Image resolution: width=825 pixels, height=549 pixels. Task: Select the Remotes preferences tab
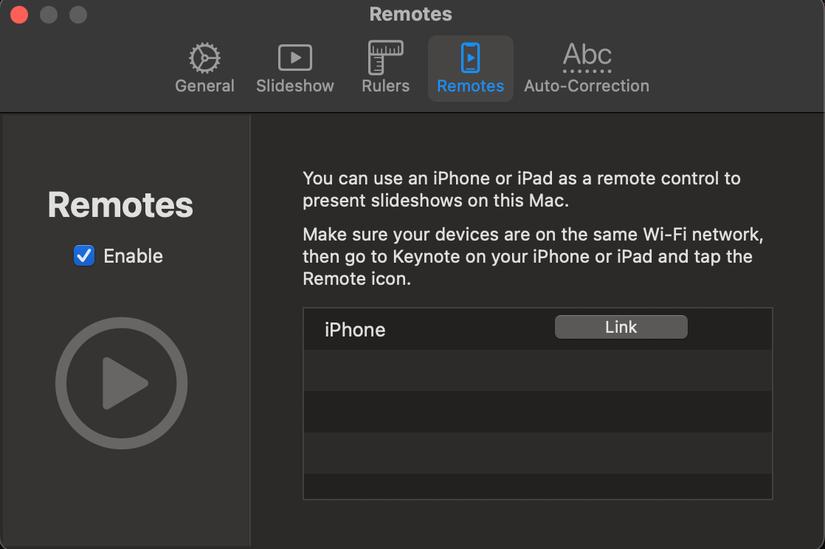(x=470, y=68)
